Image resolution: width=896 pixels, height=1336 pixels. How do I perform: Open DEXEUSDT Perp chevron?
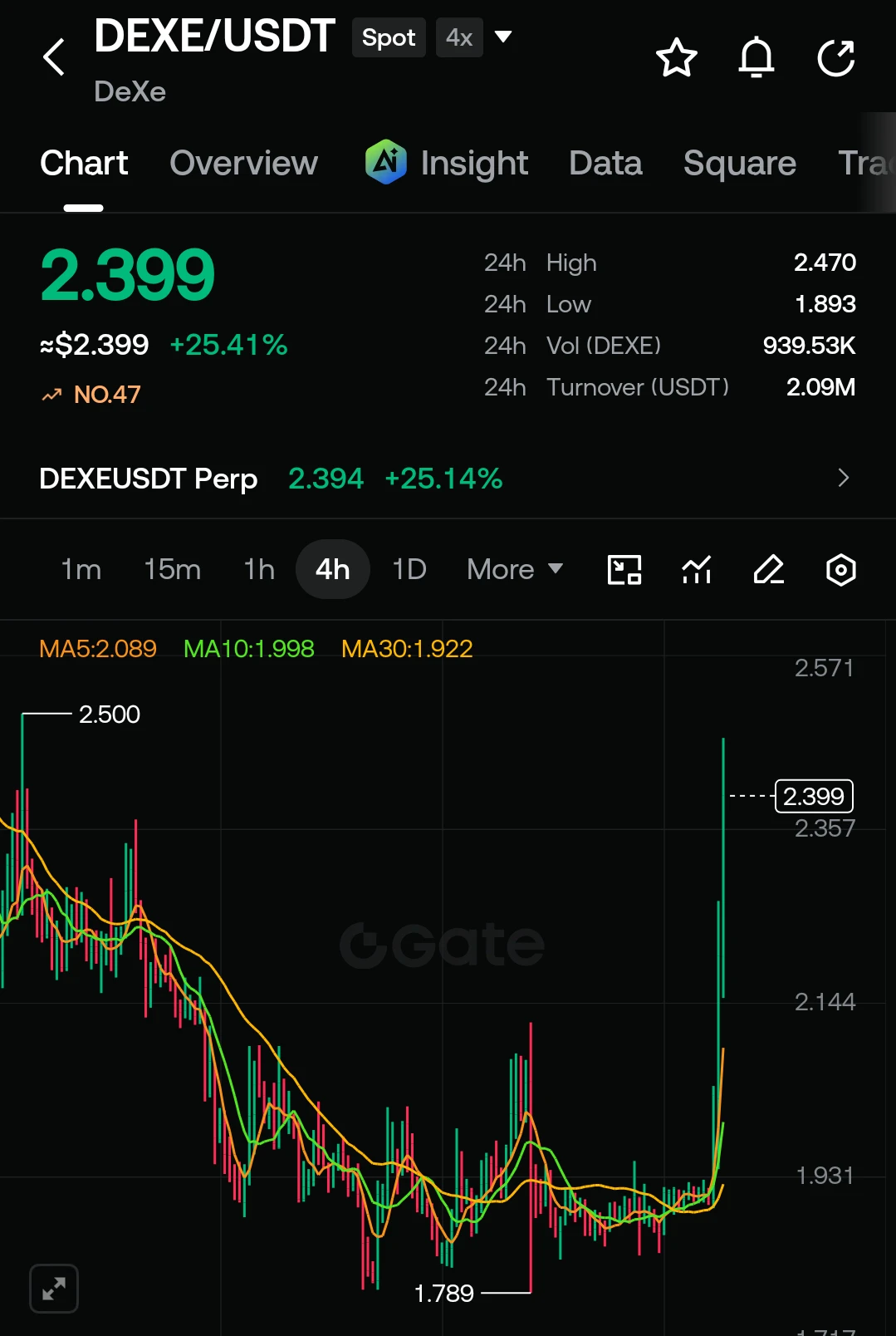844,478
